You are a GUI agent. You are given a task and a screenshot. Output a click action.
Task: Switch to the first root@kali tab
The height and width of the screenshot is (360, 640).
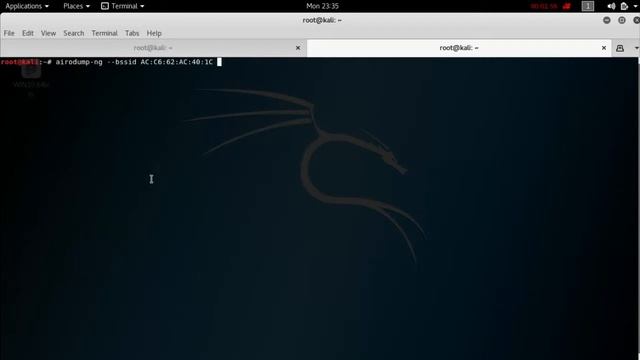153,48
